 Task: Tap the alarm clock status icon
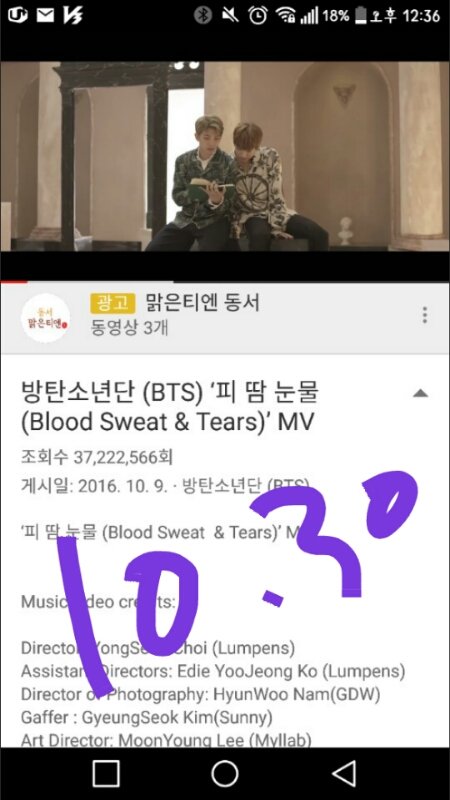258,15
